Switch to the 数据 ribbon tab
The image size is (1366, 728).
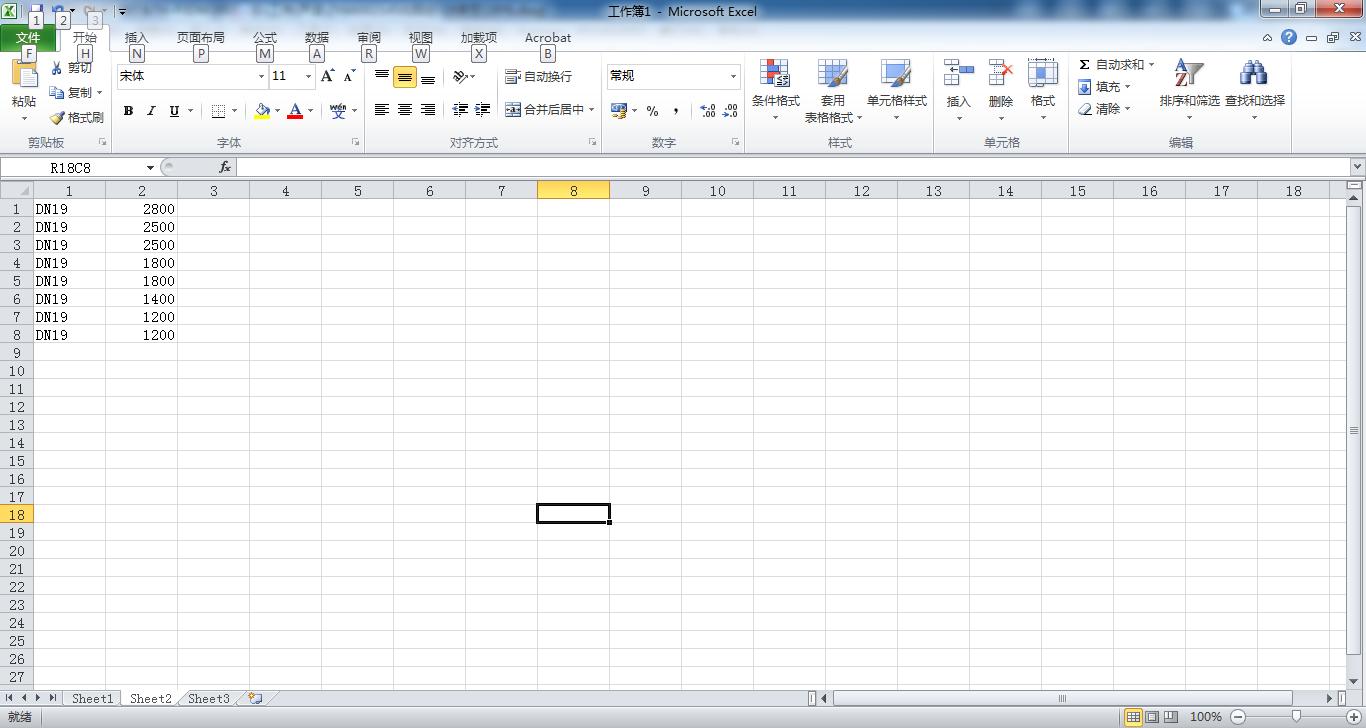pos(317,38)
